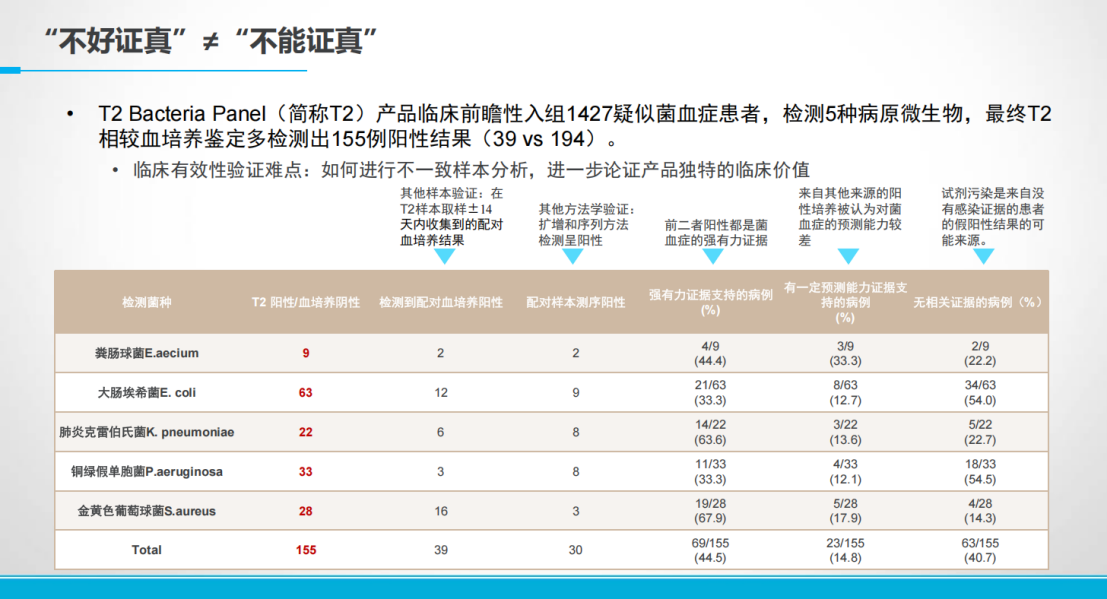
Task: Click the "检测到配对血培养阳性" column header
Action: (x=441, y=302)
